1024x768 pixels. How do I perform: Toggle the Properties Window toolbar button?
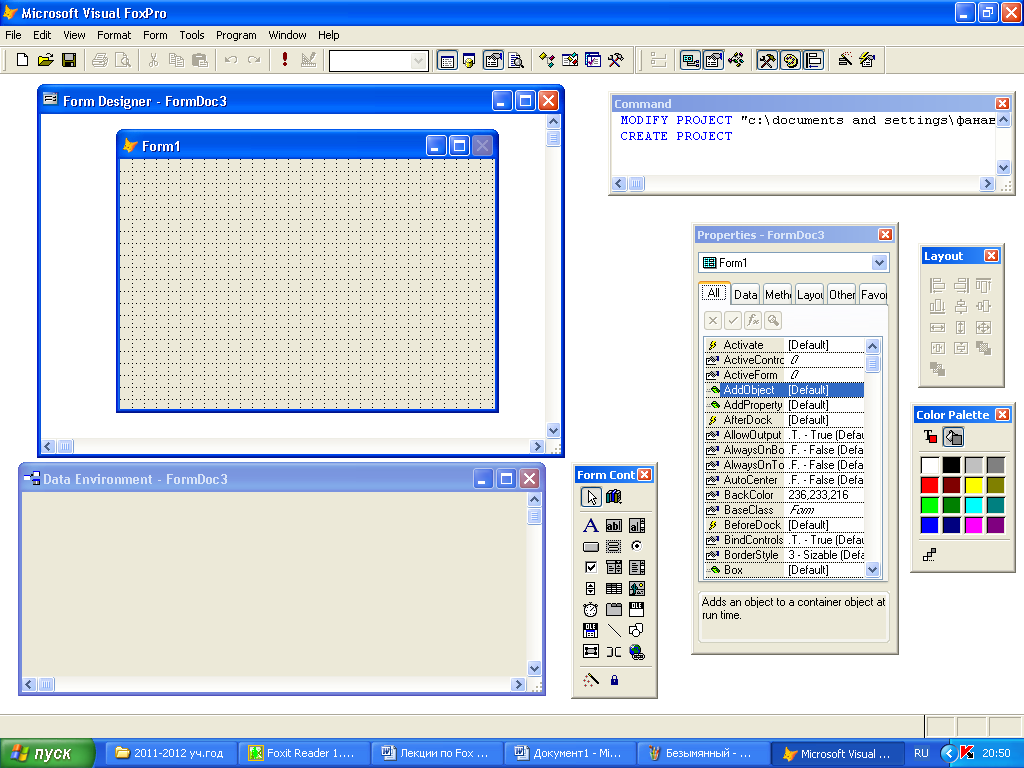(x=713, y=60)
